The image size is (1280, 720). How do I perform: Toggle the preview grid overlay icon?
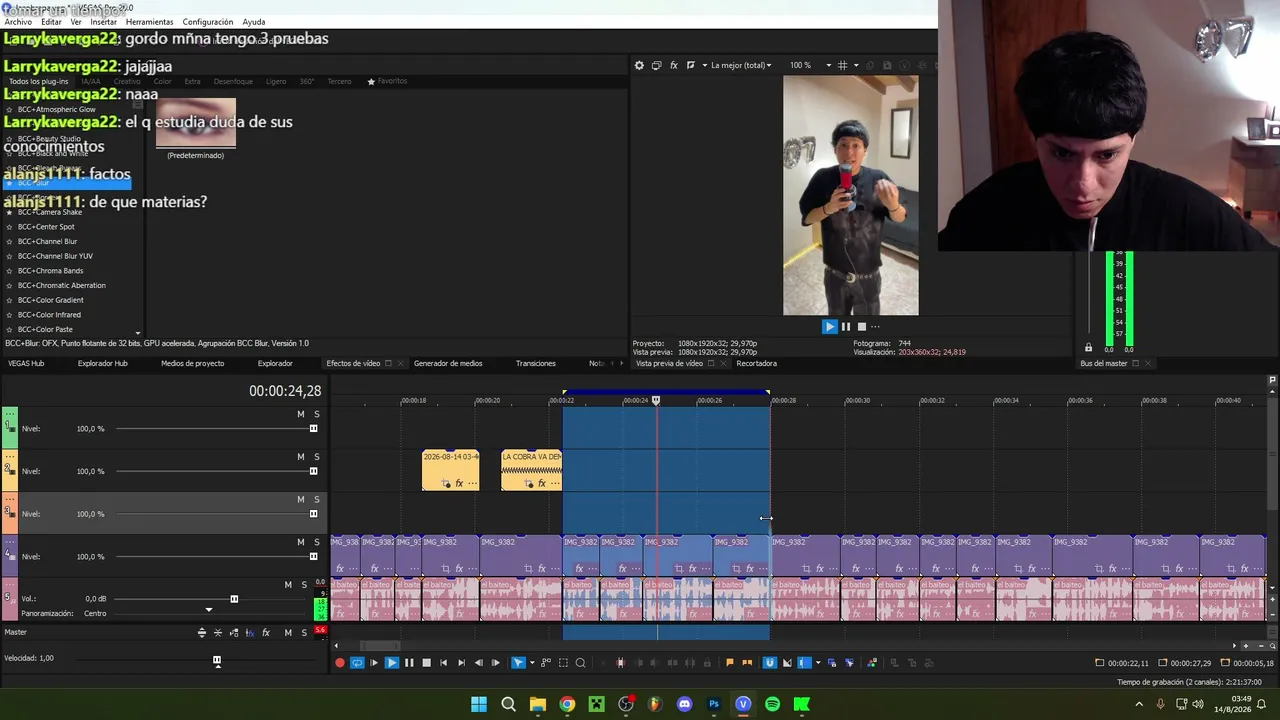click(x=842, y=65)
